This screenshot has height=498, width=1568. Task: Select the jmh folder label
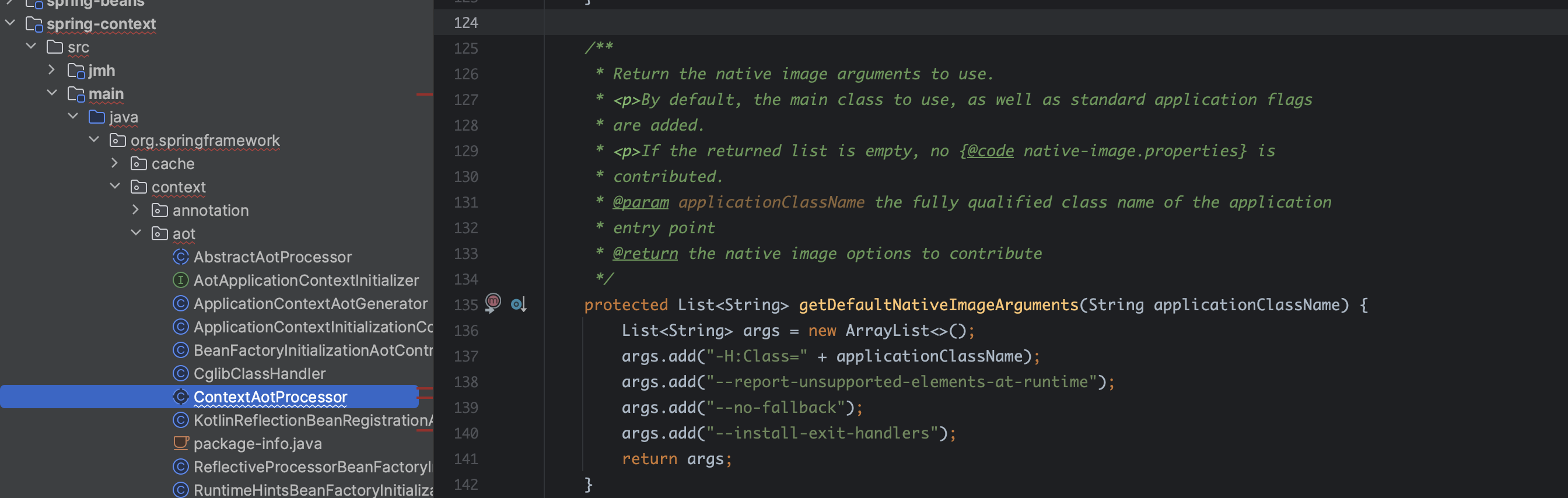(x=101, y=71)
